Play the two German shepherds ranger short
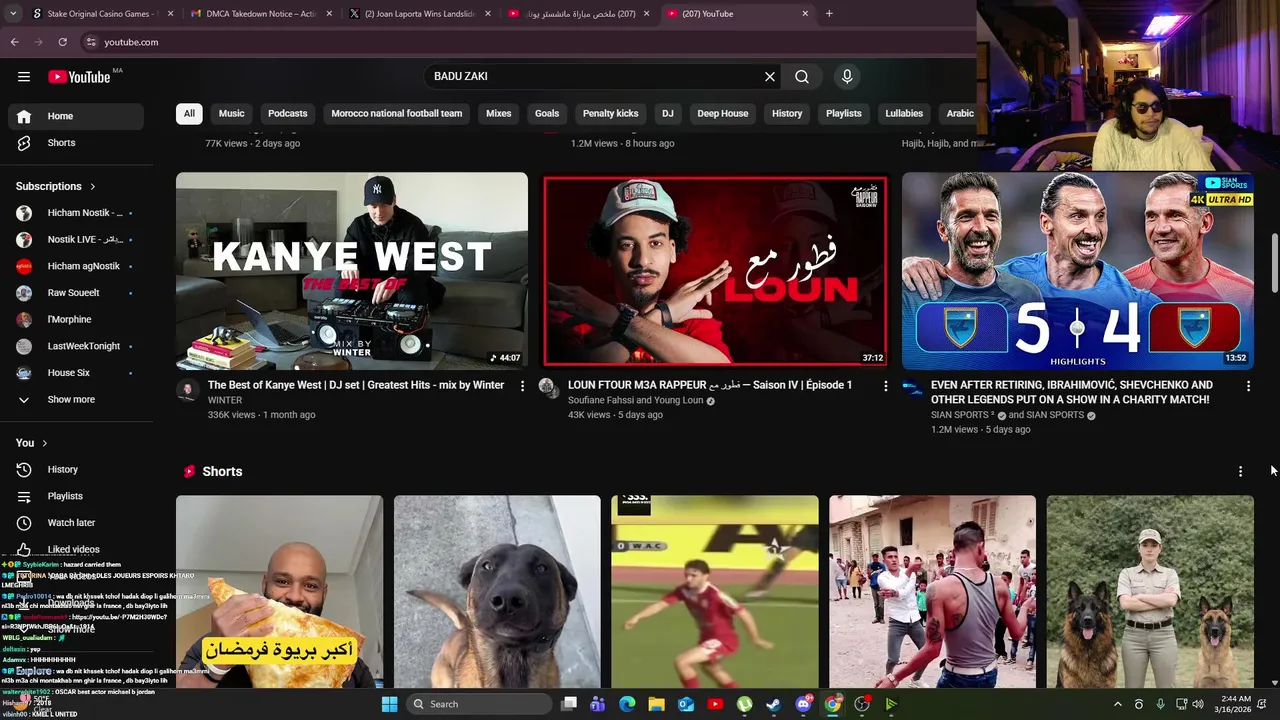Viewport: 1280px width, 720px height. click(1150, 592)
